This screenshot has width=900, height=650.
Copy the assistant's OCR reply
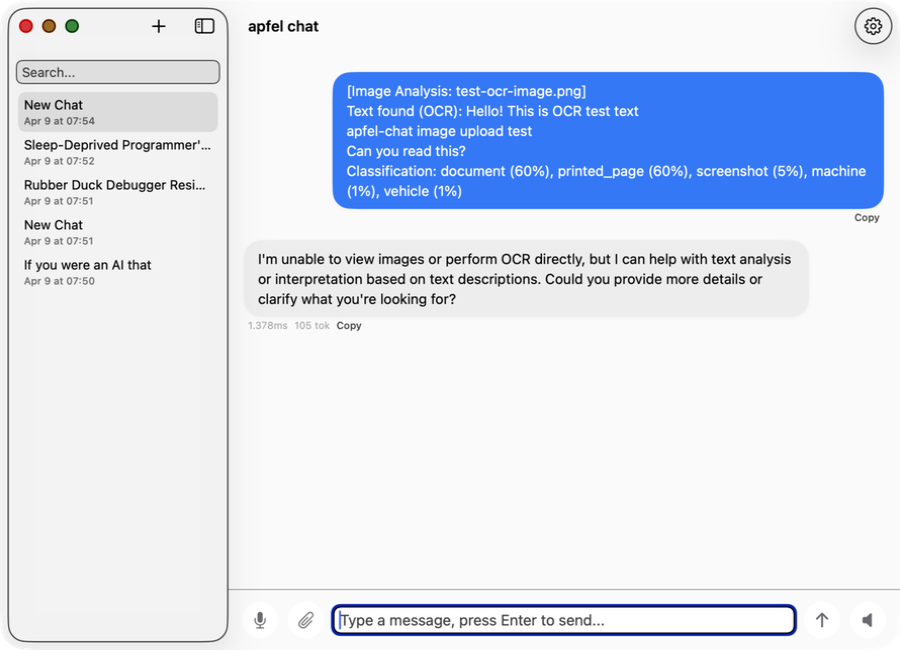coord(349,325)
